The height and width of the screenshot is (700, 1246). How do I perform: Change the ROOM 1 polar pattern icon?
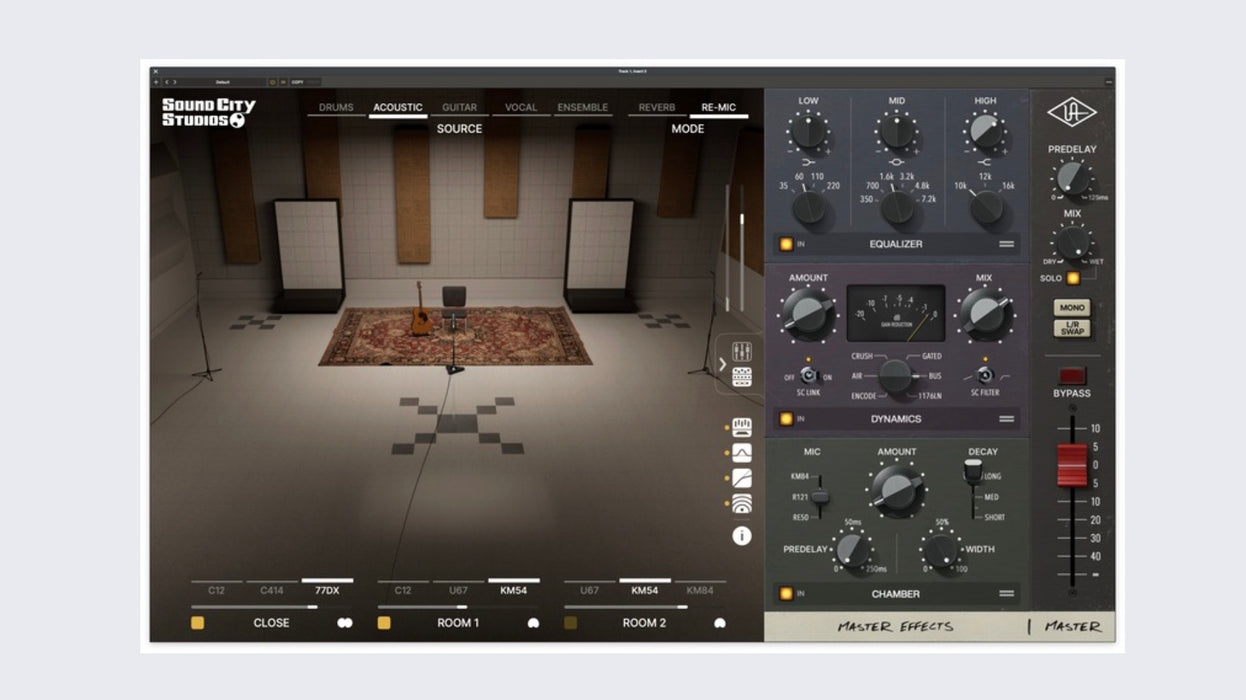tap(533, 623)
